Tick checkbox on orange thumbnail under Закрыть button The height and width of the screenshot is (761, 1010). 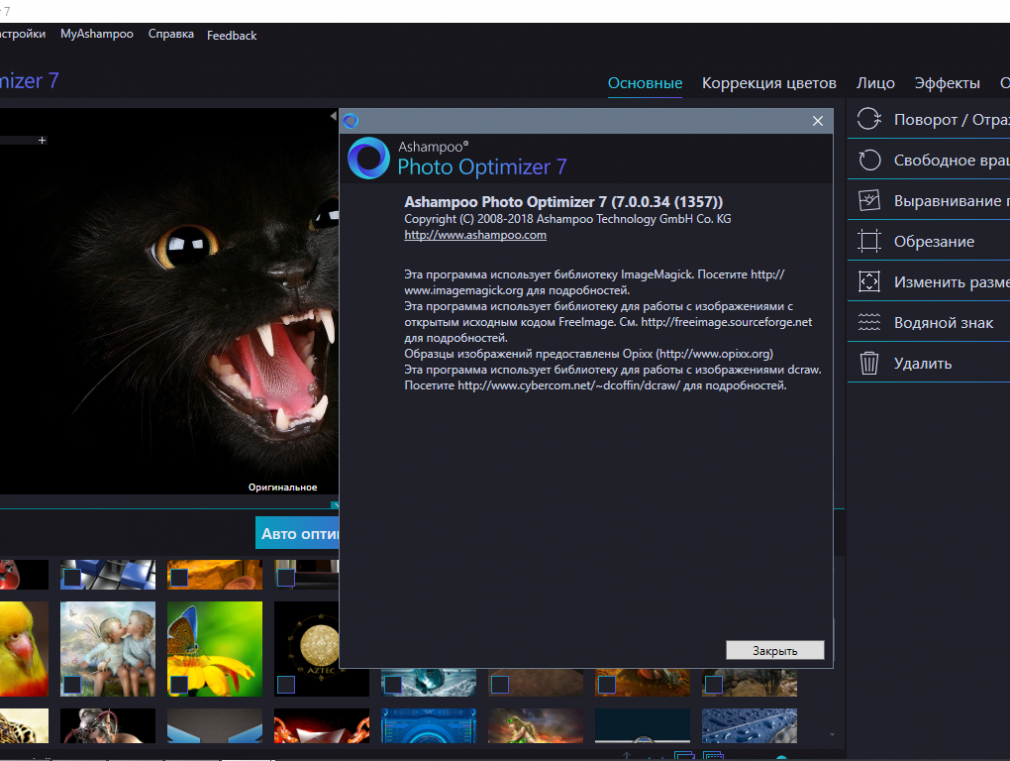point(607,684)
